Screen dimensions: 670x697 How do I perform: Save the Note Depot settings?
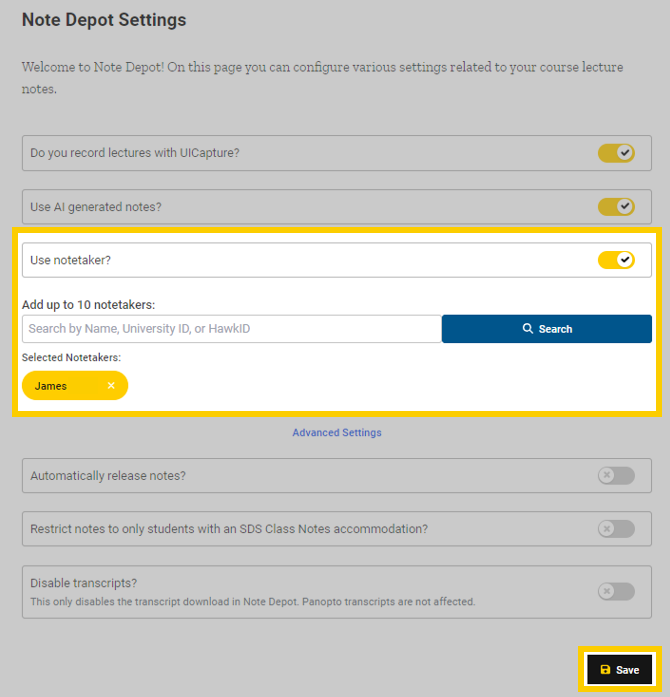click(x=619, y=670)
